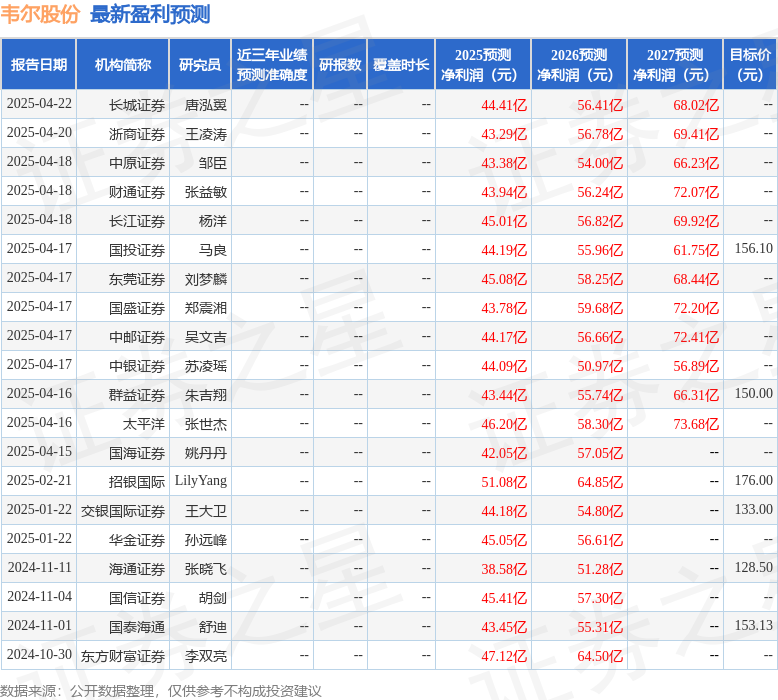Click the 150.00 target price
The height and width of the screenshot is (700, 778).
(x=754, y=393)
